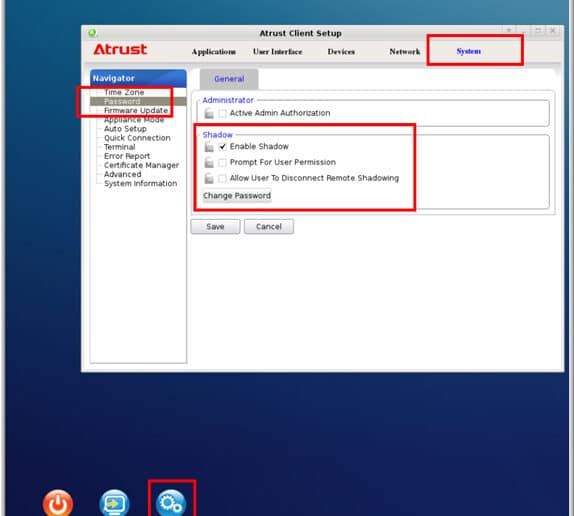Click the lock icon beside Prompt For User Permission
Viewport: 574px width, 516px height.
209,162
